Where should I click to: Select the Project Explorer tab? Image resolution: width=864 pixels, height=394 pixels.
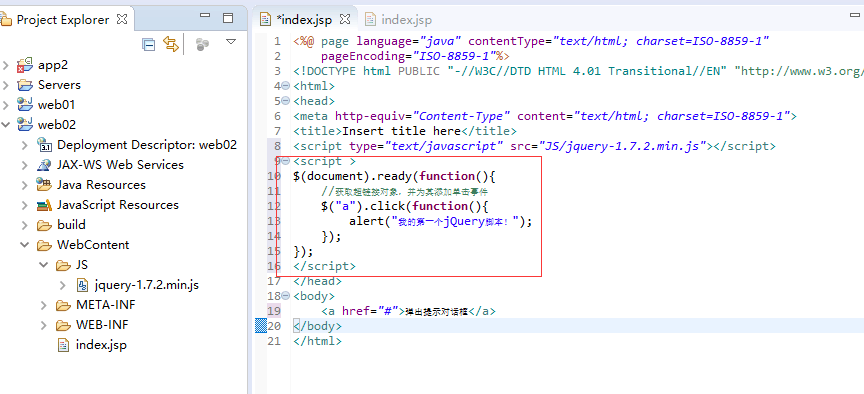point(63,20)
